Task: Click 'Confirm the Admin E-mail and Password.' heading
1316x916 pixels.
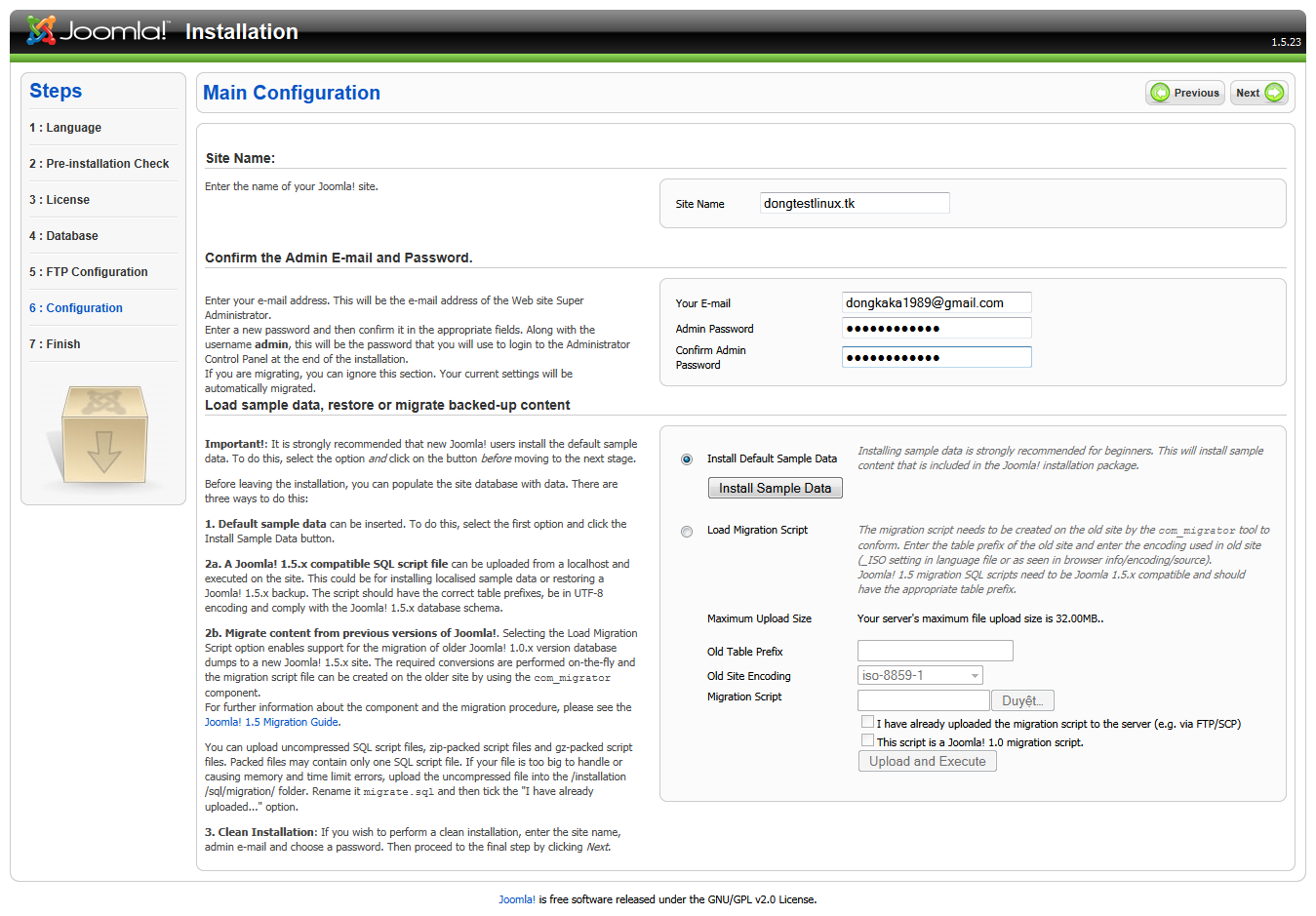Action: (x=339, y=258)
